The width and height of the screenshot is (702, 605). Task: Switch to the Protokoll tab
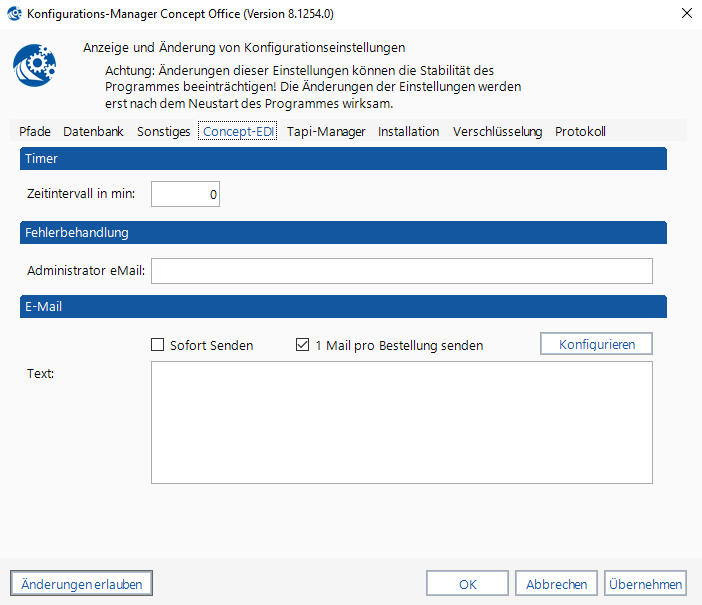pyautogui.click(x=580, y=131)
